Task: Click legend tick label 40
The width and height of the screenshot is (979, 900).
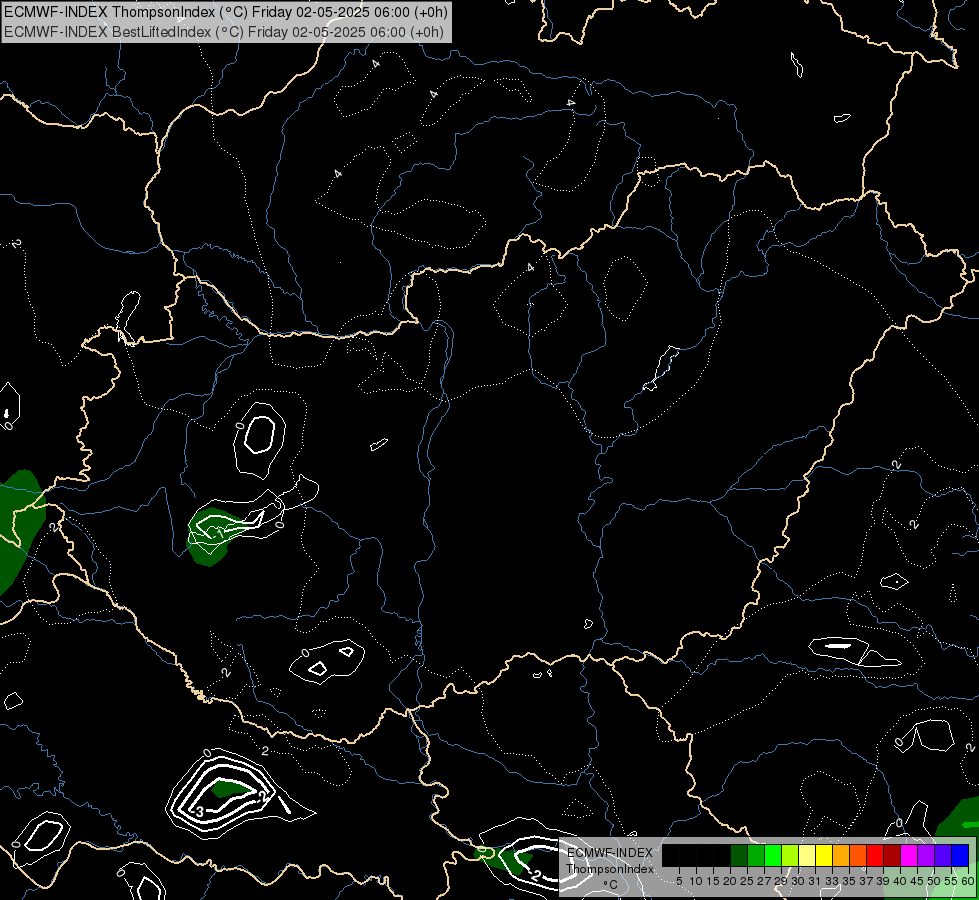Action: click(900, 881)
